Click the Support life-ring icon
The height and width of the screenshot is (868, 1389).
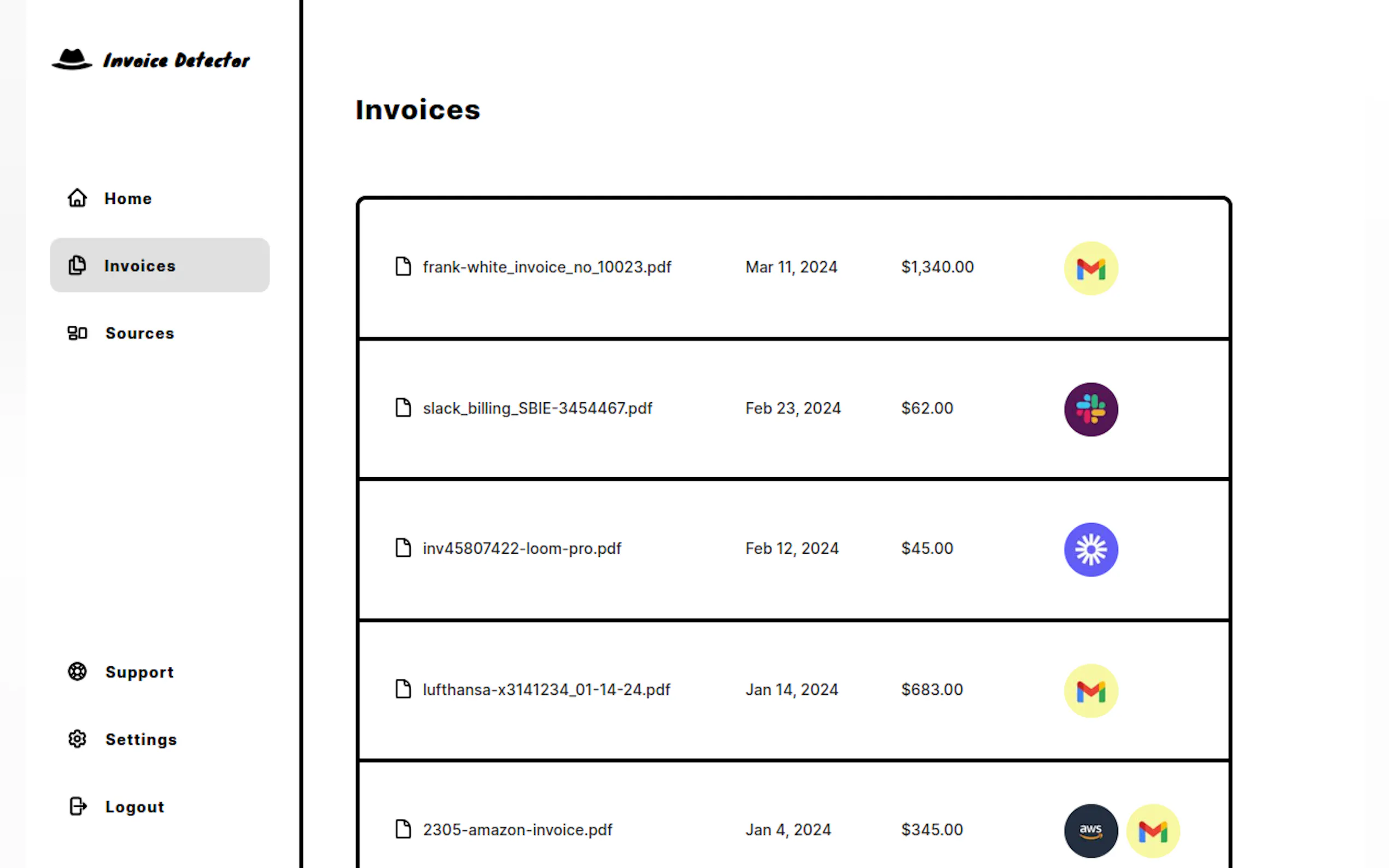[77, 672]
